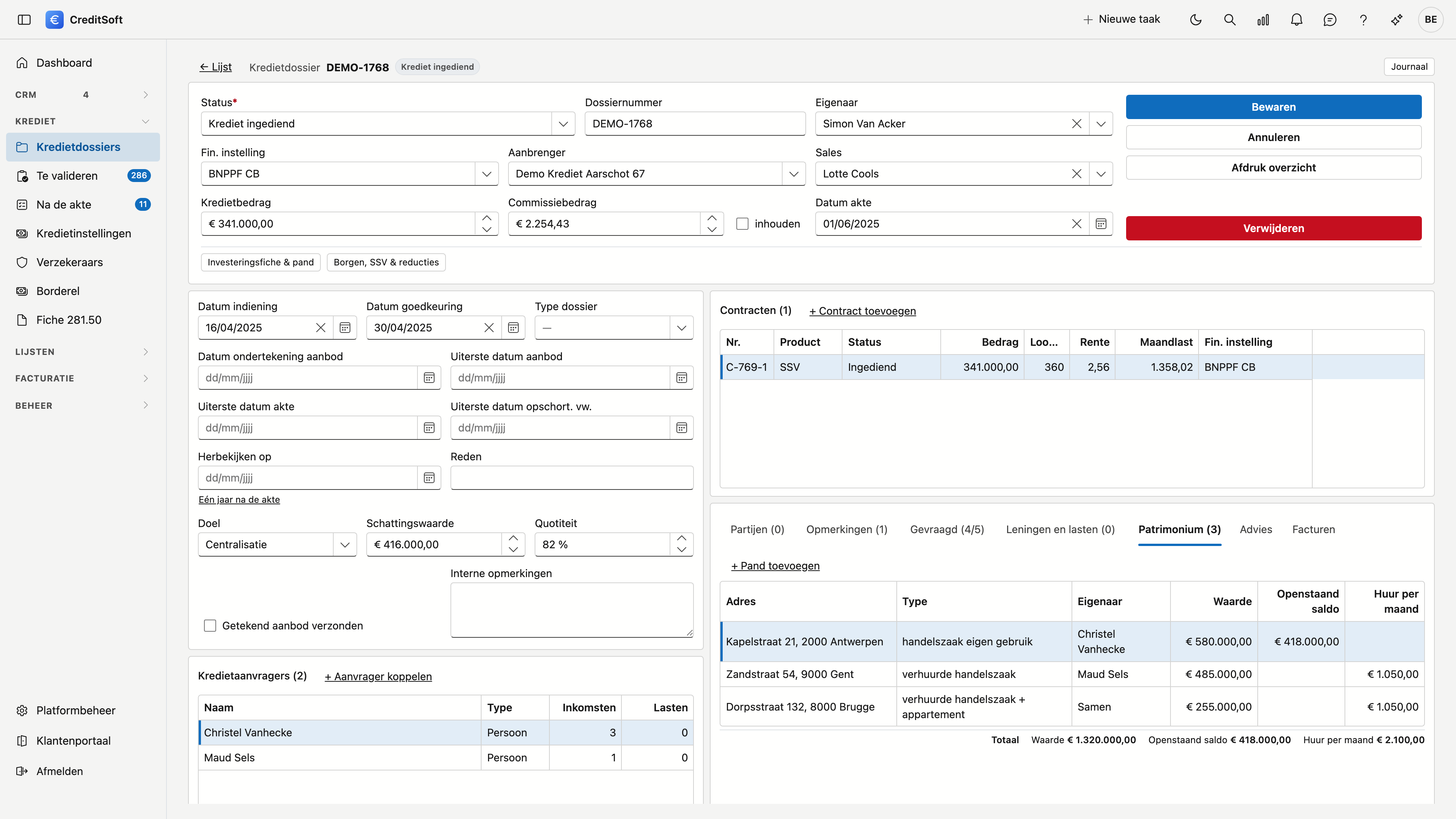Tick the inhouden checkbox

pos(742,224)
